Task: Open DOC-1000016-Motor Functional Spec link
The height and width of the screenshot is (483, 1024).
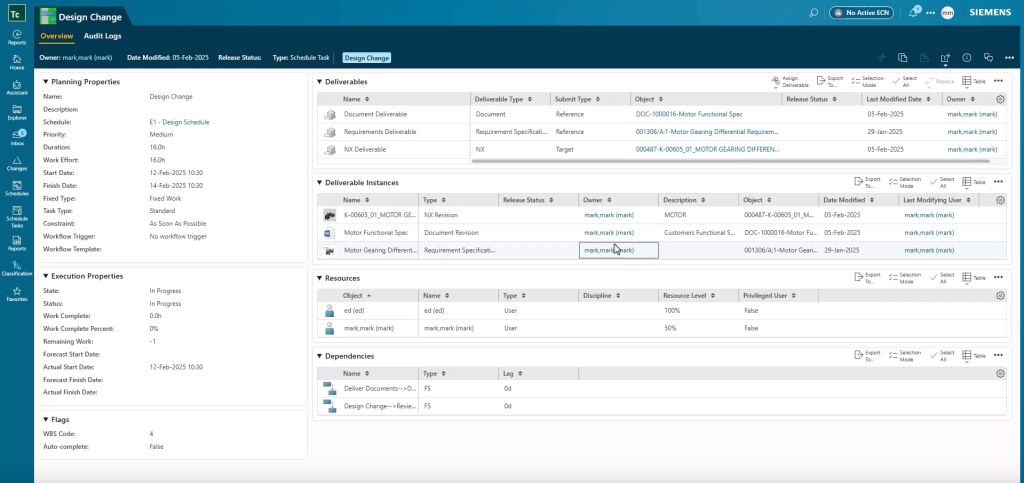Action: click(x=689, y=114)
